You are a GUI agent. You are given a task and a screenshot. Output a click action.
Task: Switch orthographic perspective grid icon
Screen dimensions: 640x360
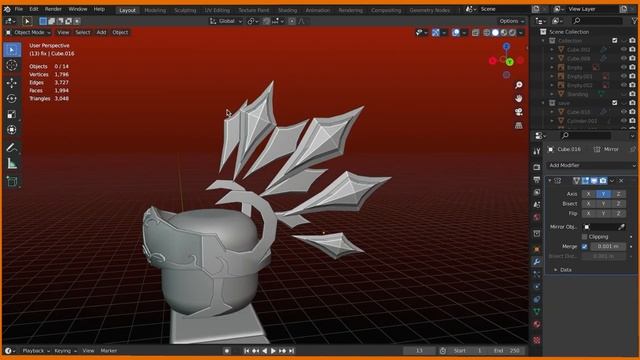(x=518, y=125)
